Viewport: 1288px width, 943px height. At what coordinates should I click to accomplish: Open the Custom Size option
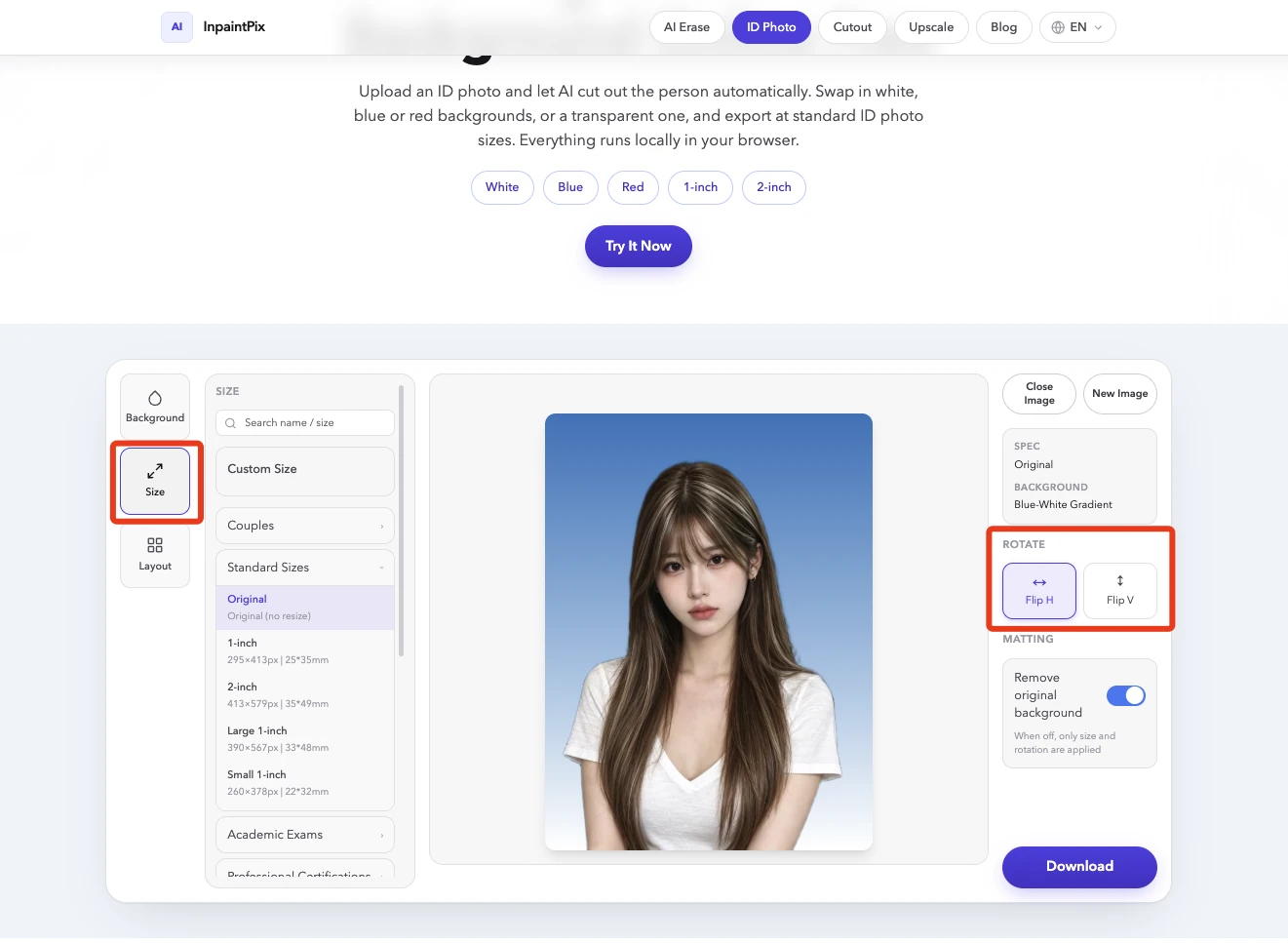pos(305,472)
